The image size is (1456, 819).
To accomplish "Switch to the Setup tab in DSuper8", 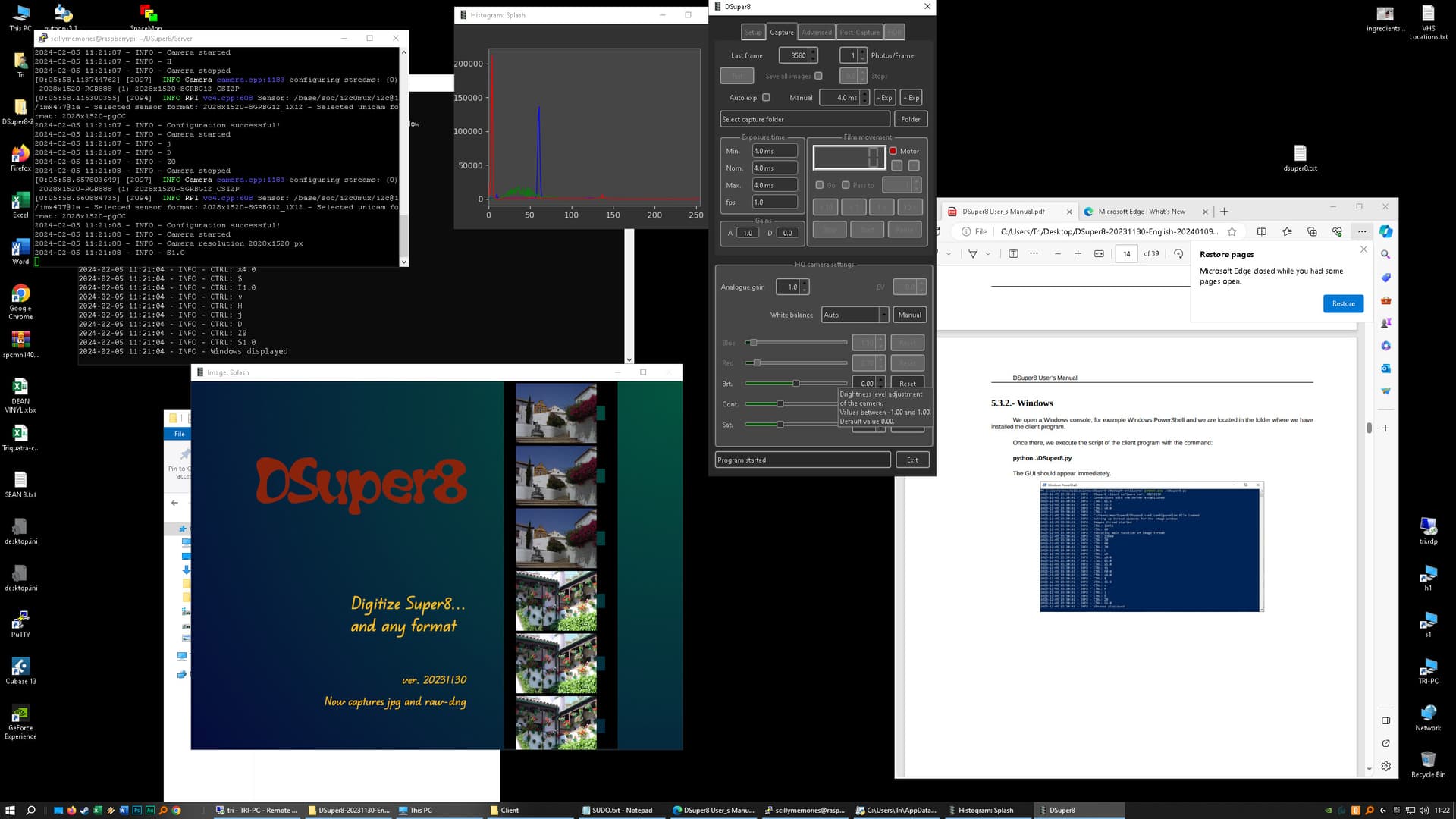I will coord(753,32).
